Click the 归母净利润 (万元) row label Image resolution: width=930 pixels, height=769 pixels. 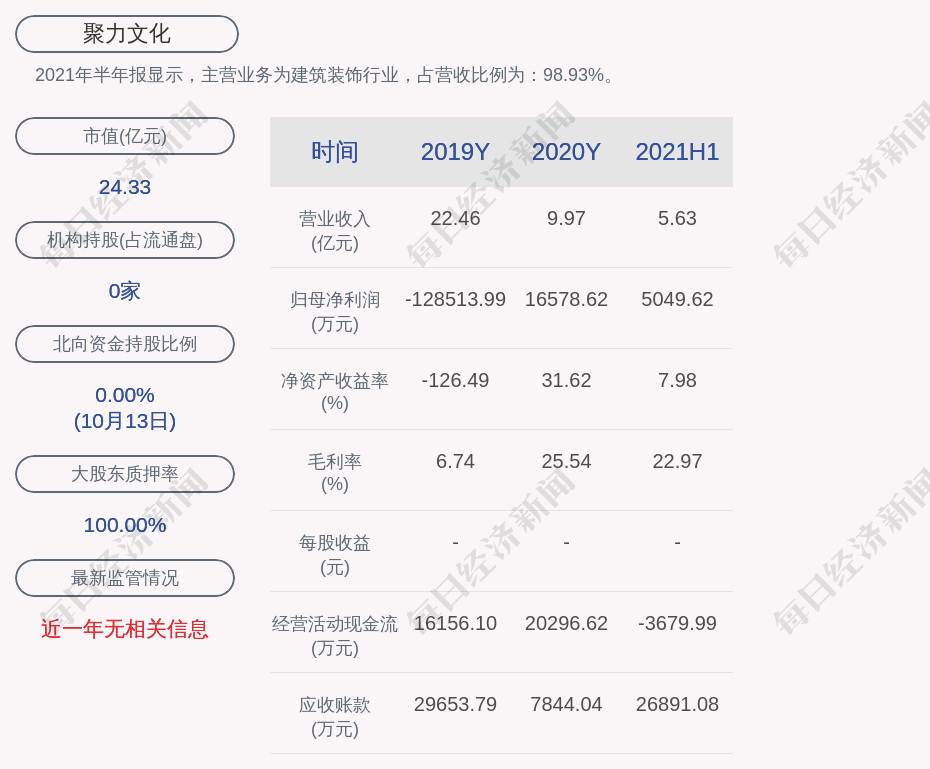[335, 312]
